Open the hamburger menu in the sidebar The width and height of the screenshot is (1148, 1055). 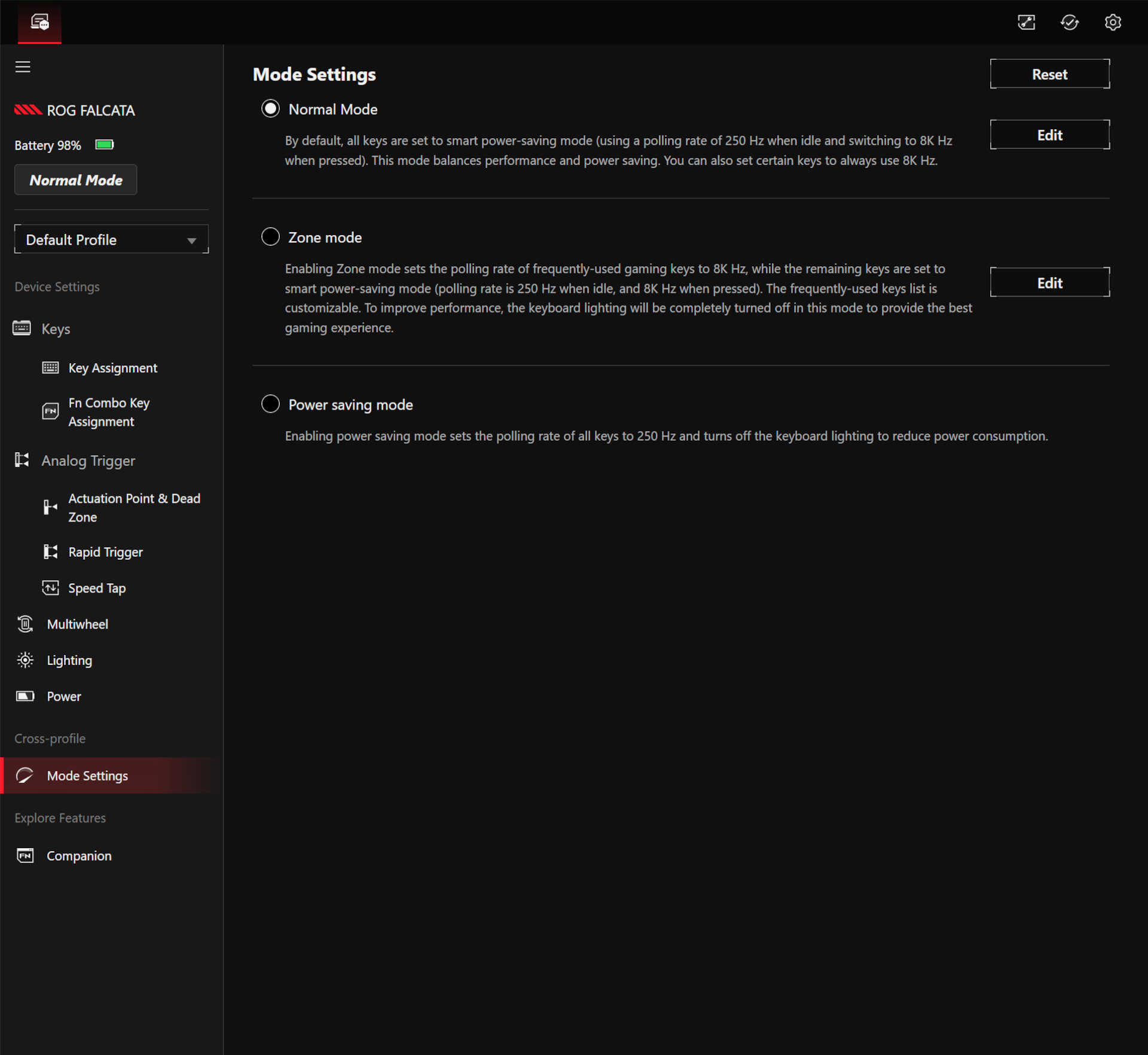tap(23, 66)
